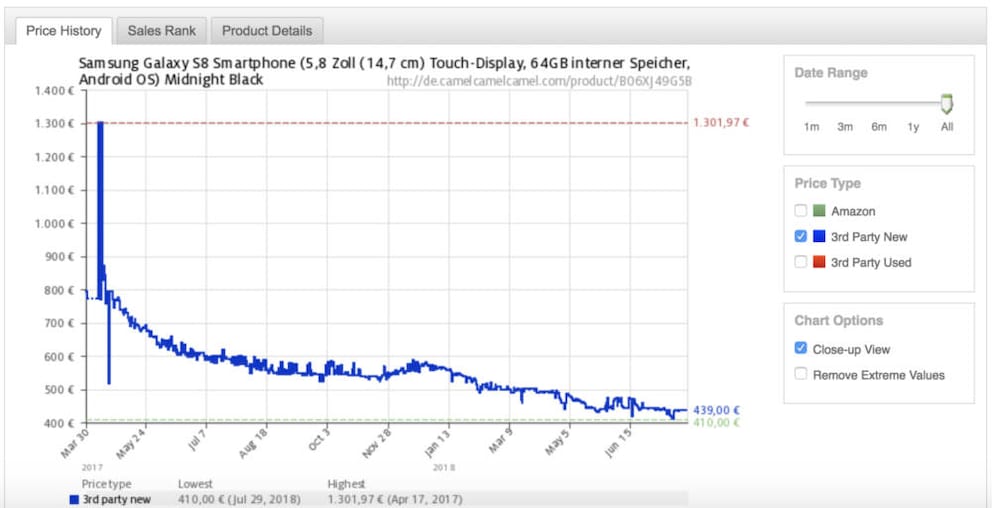
Task: Click the date range slider handle
Action: point(946,103)
